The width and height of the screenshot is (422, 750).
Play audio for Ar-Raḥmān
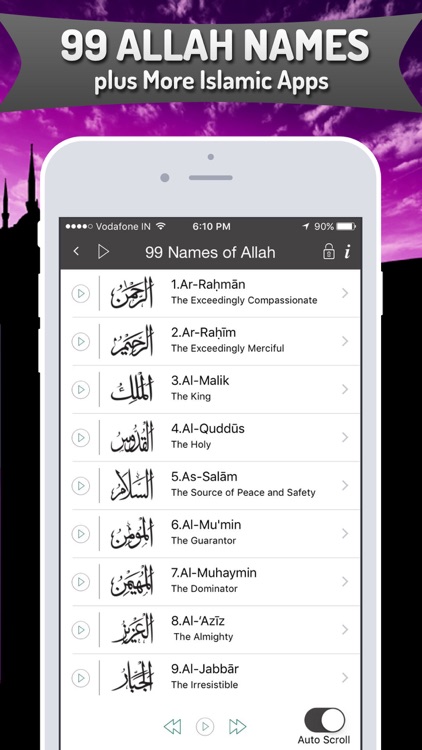(x=81, y=294)
